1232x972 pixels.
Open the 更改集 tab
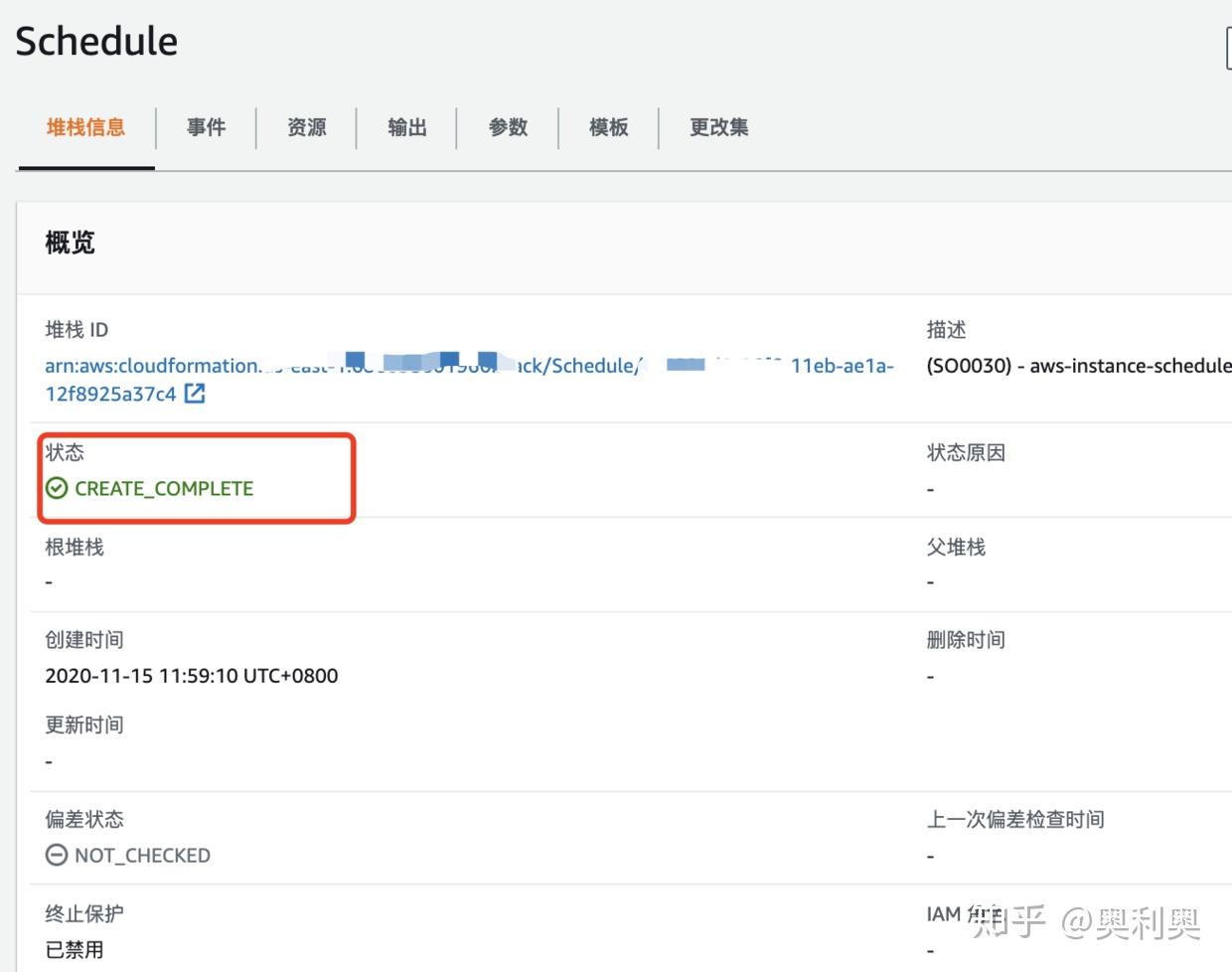click(x=717, y=127)
